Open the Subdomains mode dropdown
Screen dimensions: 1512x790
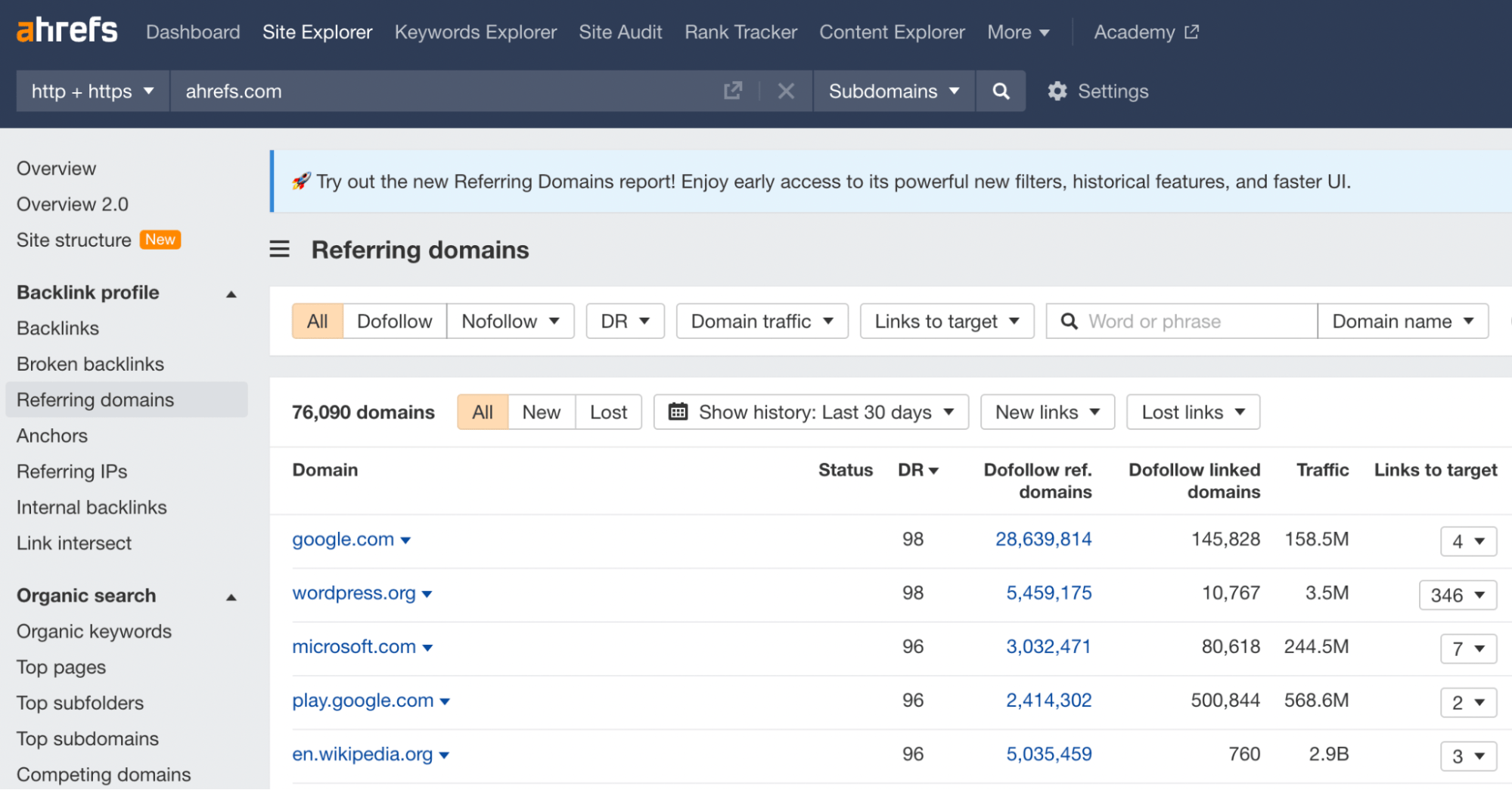click(x=893, y=91)
